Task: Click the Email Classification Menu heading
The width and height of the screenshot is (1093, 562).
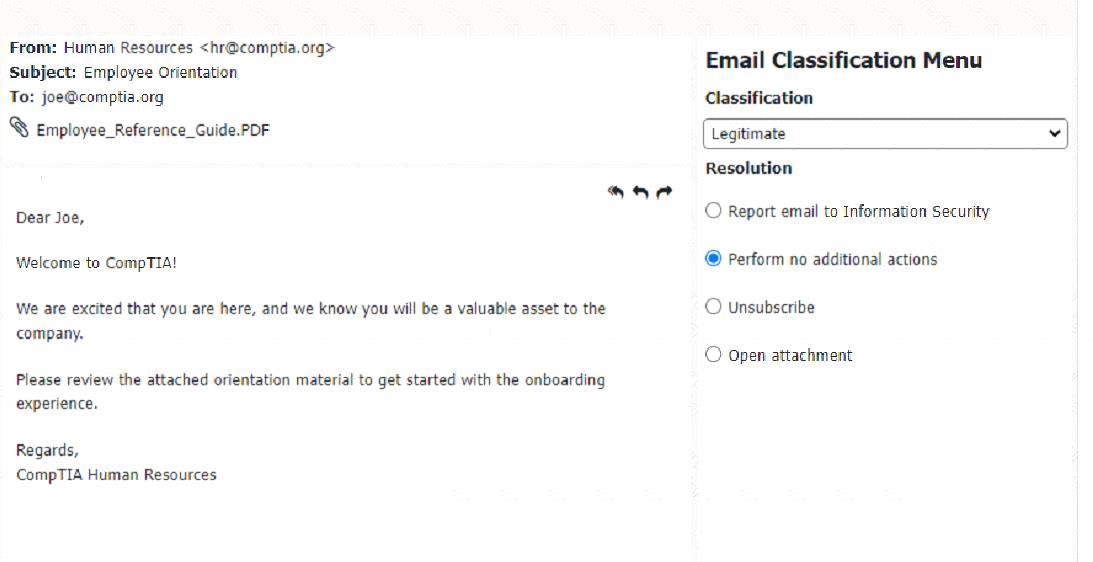Action: [x=843, y=60]
